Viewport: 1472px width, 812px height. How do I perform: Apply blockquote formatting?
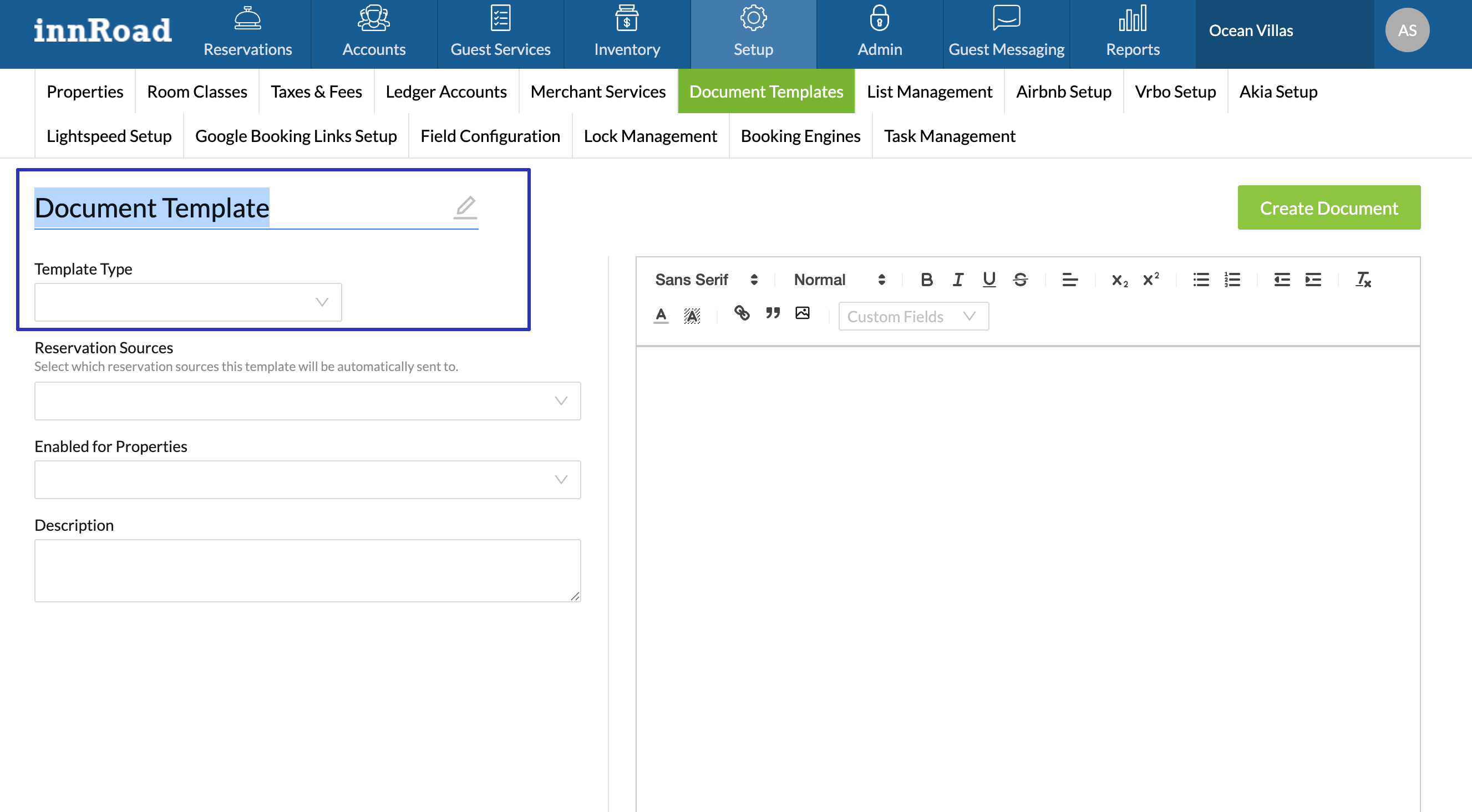[773, 313]
